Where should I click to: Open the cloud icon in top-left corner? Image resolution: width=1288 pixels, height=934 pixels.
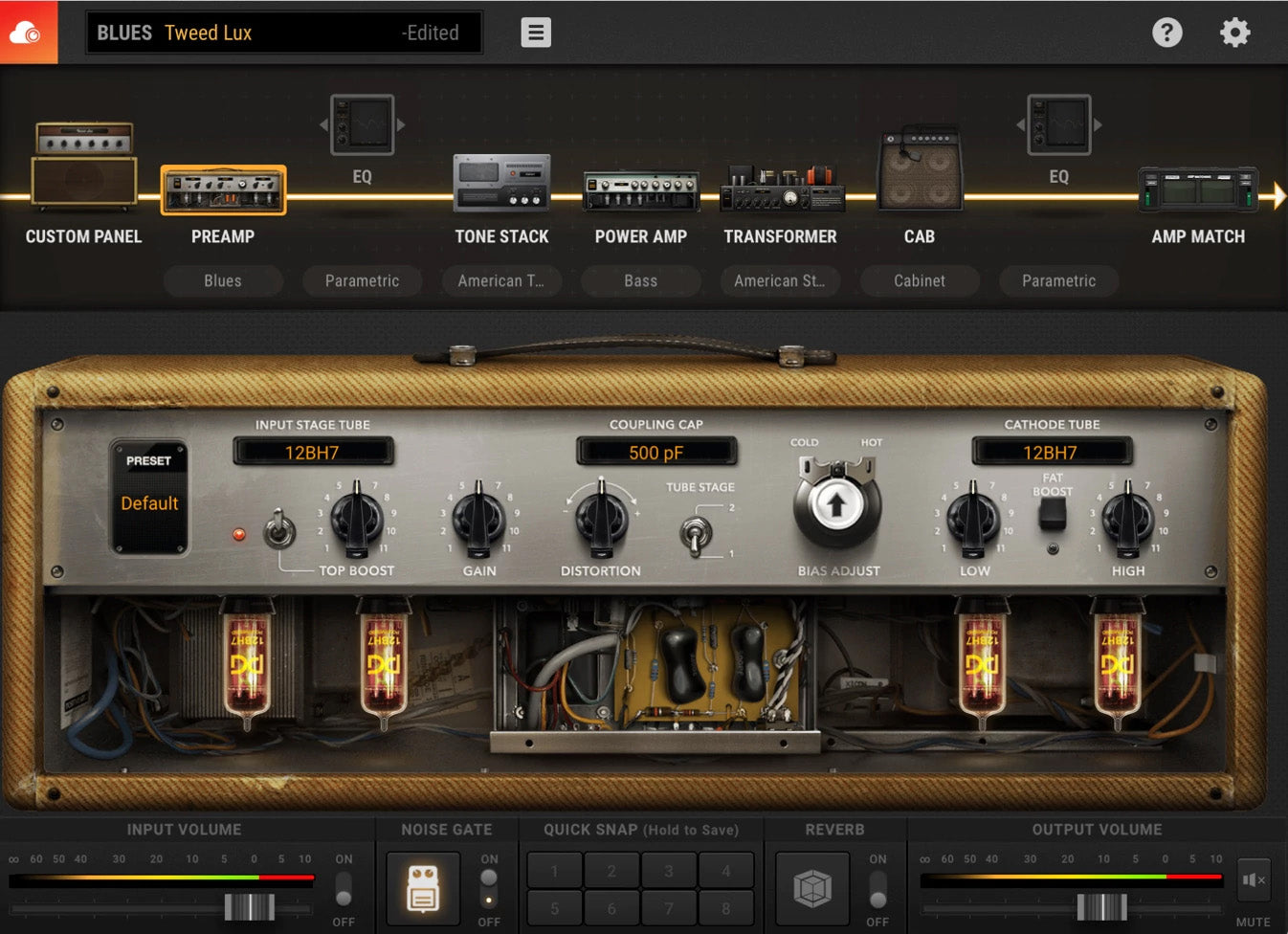[28, 33]
